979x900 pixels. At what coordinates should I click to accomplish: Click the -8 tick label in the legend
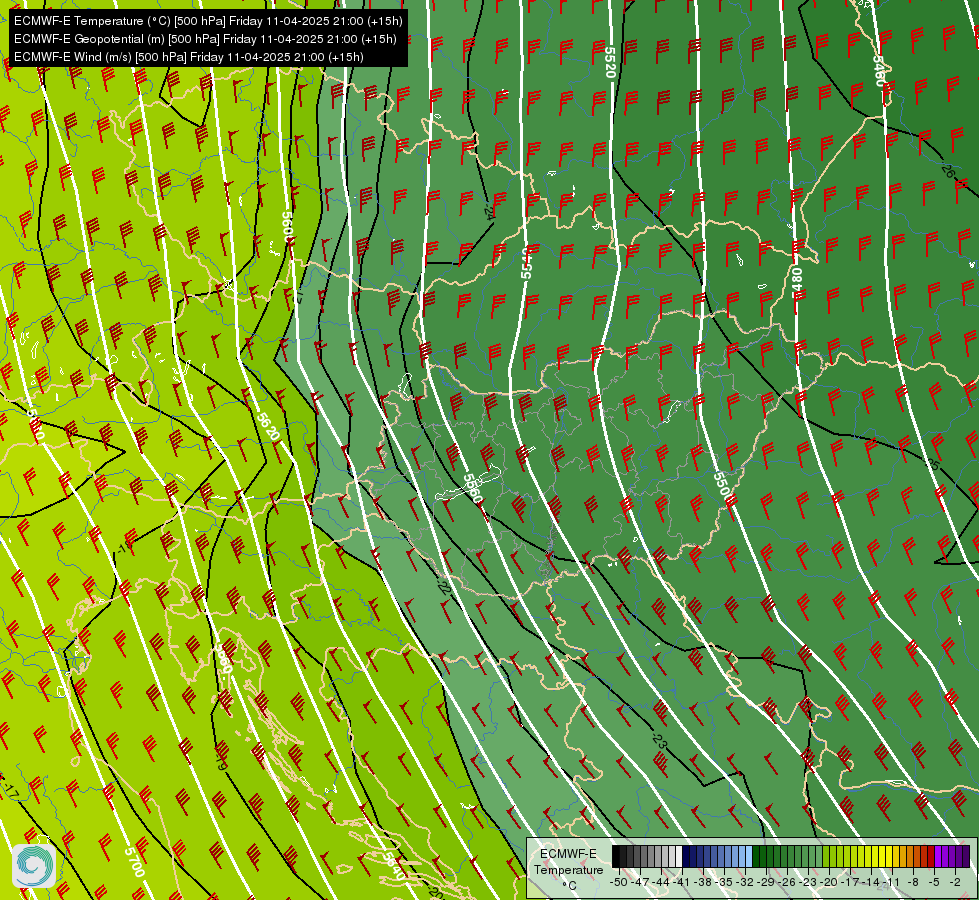[913, 882]
